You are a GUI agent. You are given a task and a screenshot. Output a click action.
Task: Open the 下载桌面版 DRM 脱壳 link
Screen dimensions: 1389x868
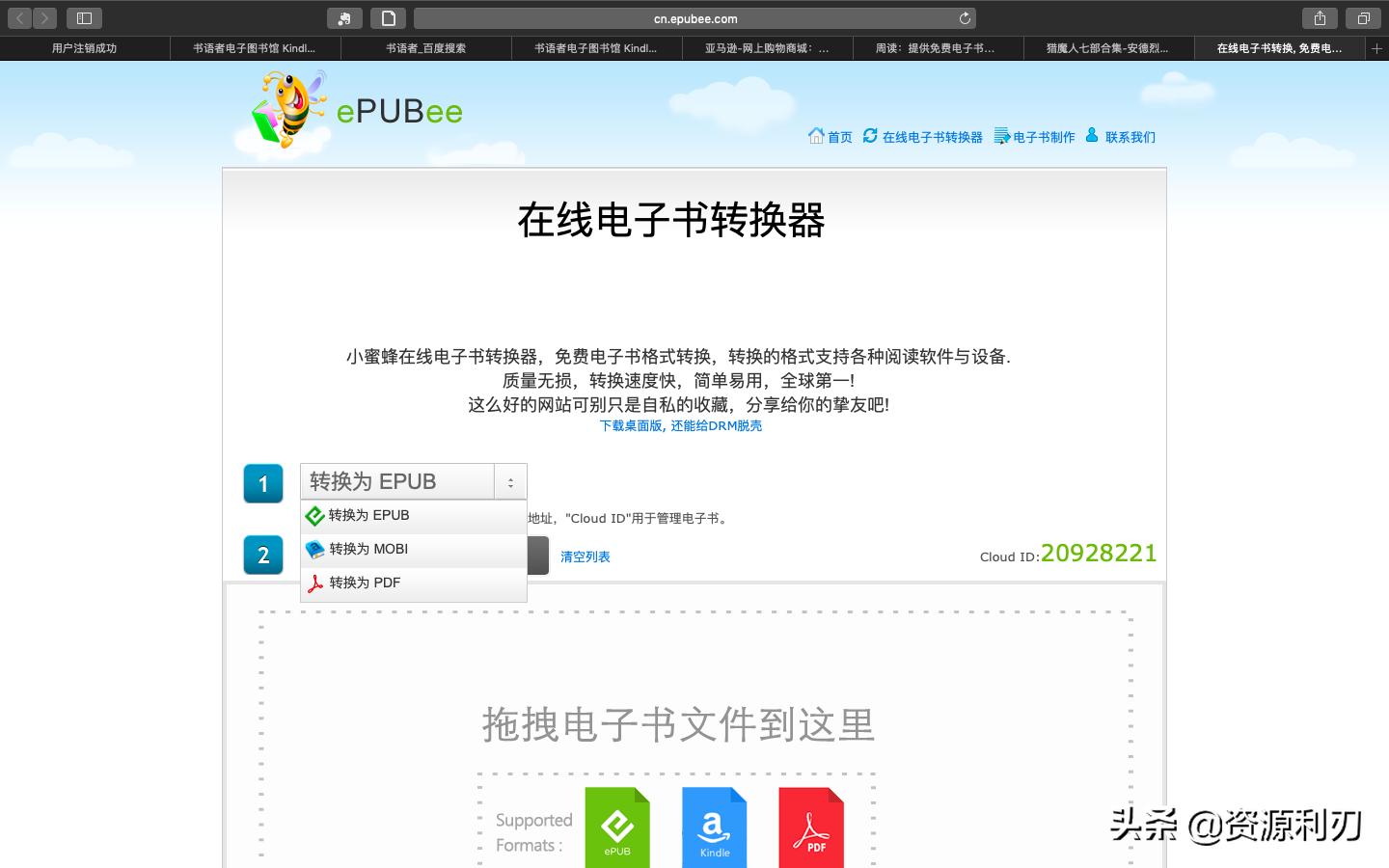click(x=679, y=425)
